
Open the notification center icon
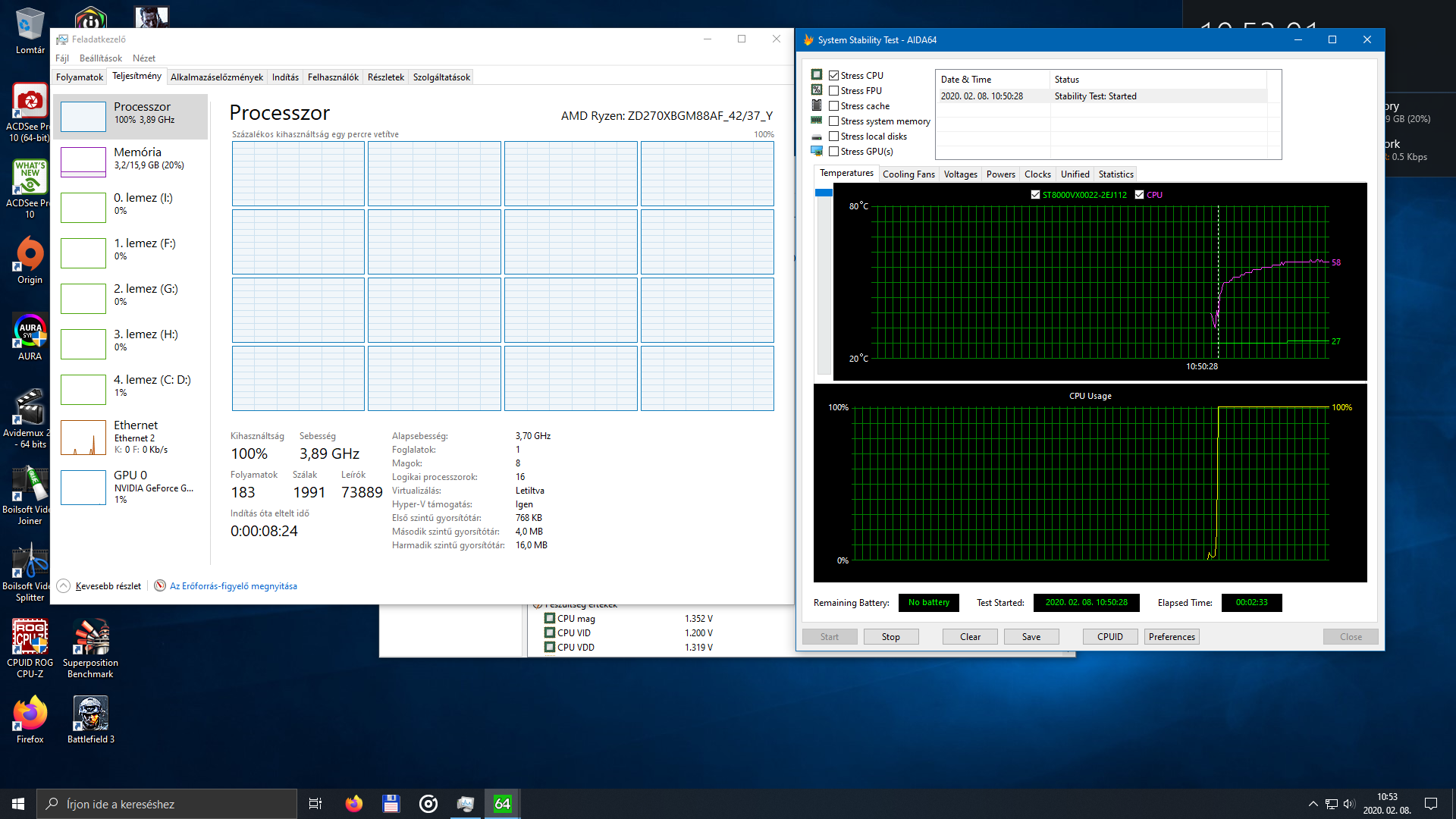1431,804
